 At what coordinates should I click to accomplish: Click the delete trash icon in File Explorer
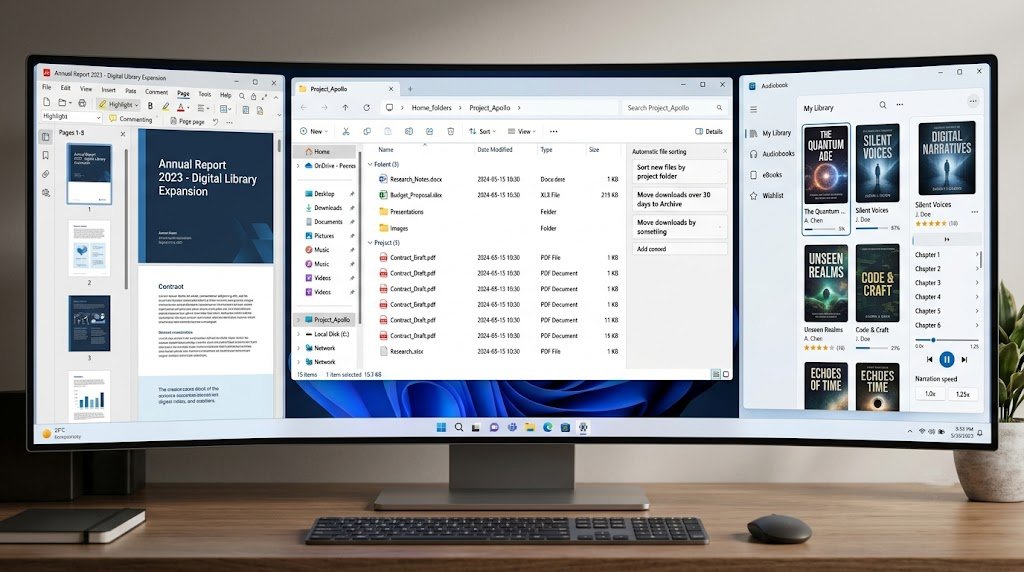[x=451, y=131]
